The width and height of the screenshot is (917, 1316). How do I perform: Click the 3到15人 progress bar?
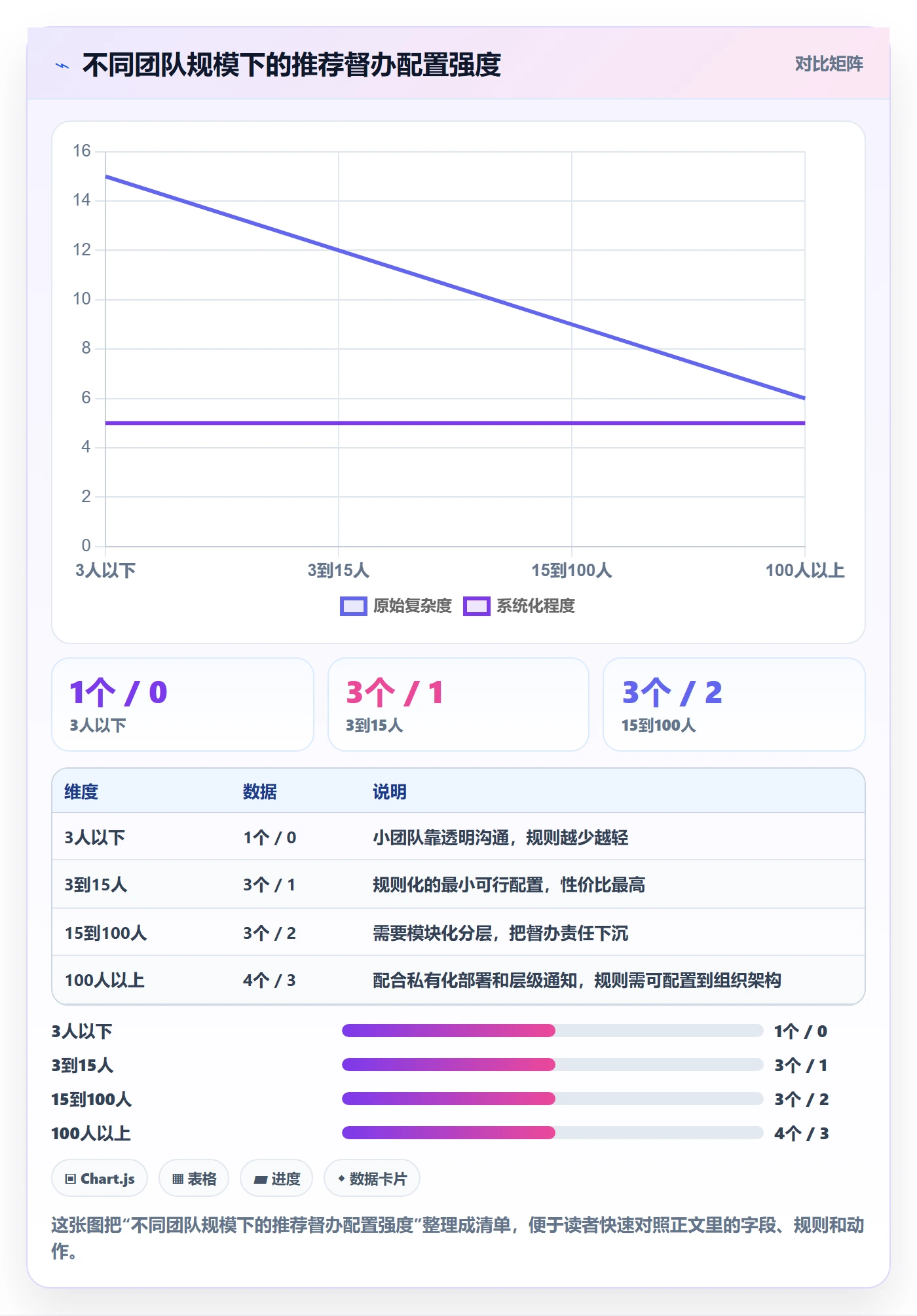552,1065
